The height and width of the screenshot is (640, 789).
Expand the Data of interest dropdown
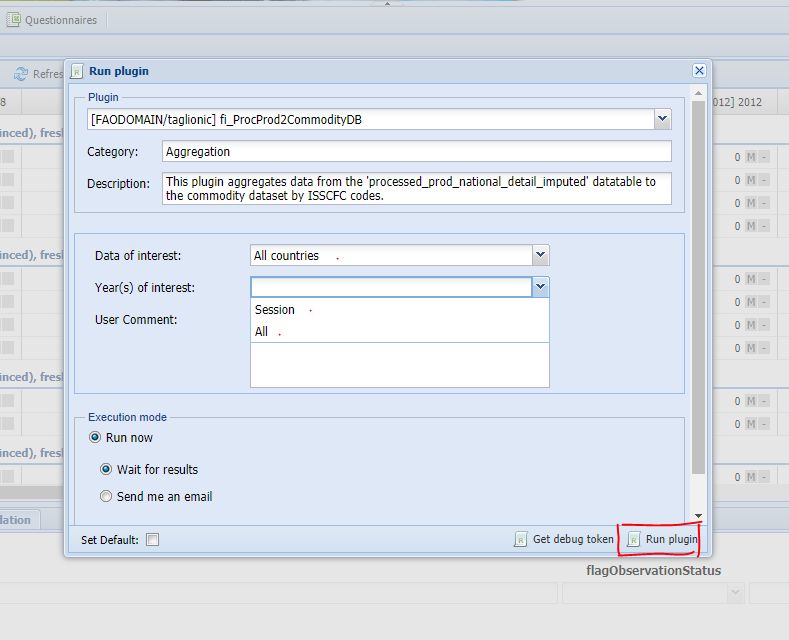click(540, 255)
